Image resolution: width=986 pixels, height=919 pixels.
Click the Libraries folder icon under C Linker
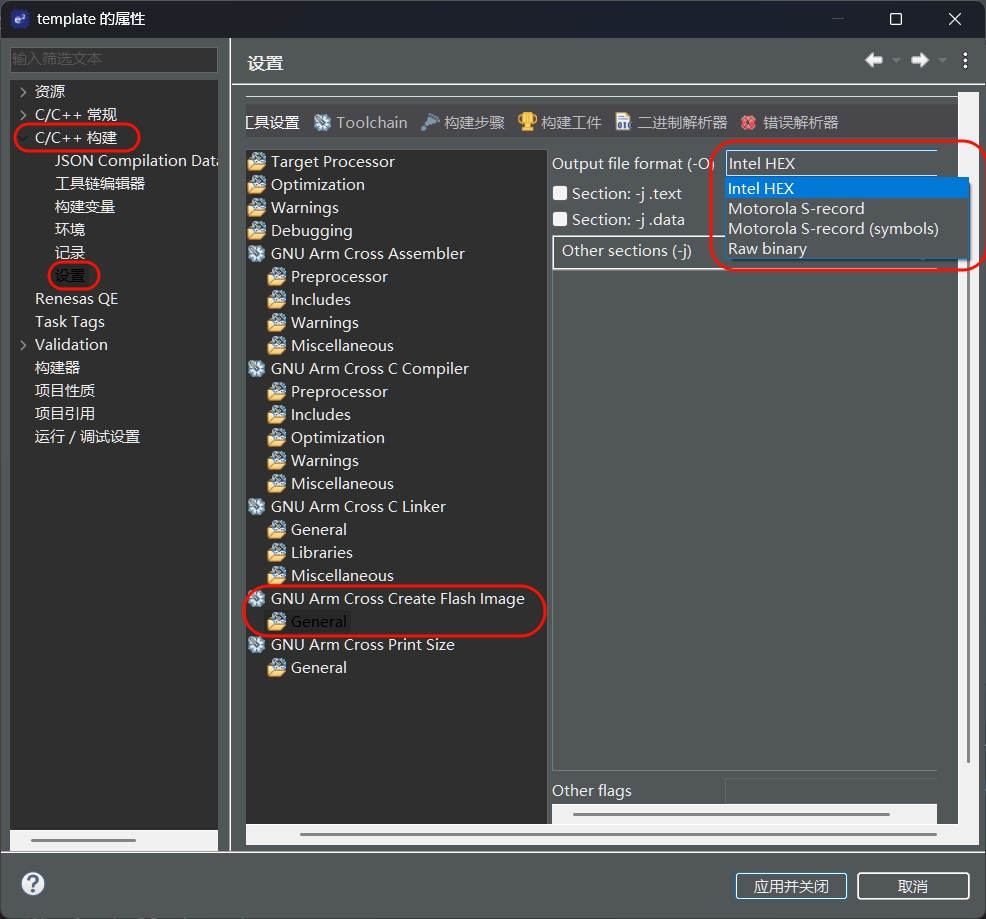click(x=277, y=553)
